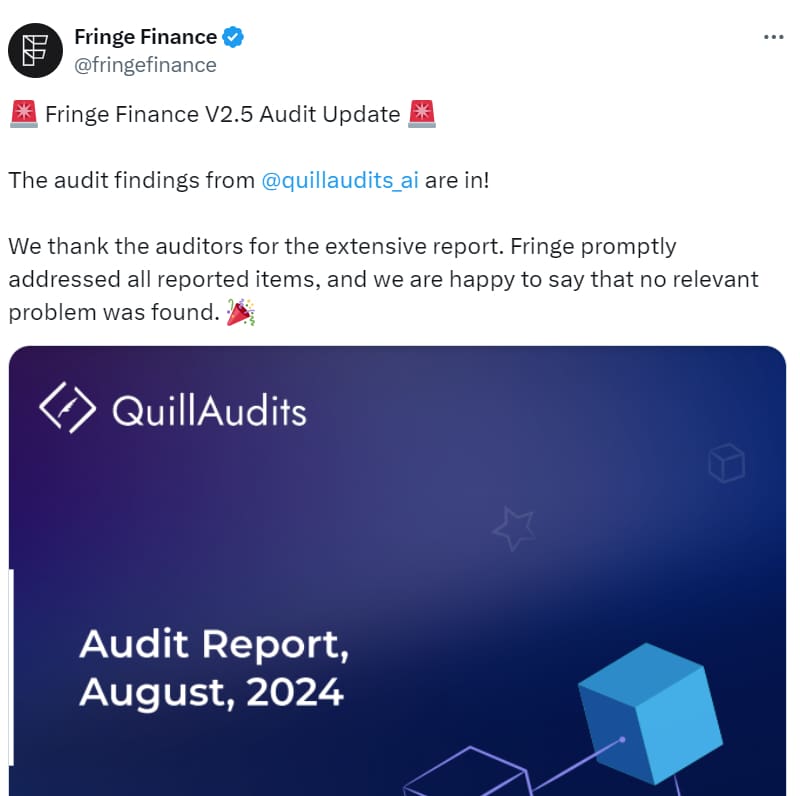Viewport: 800px width, 796px height.
Task: Click the star outline in the image
Action: click(x=514, y=528)
